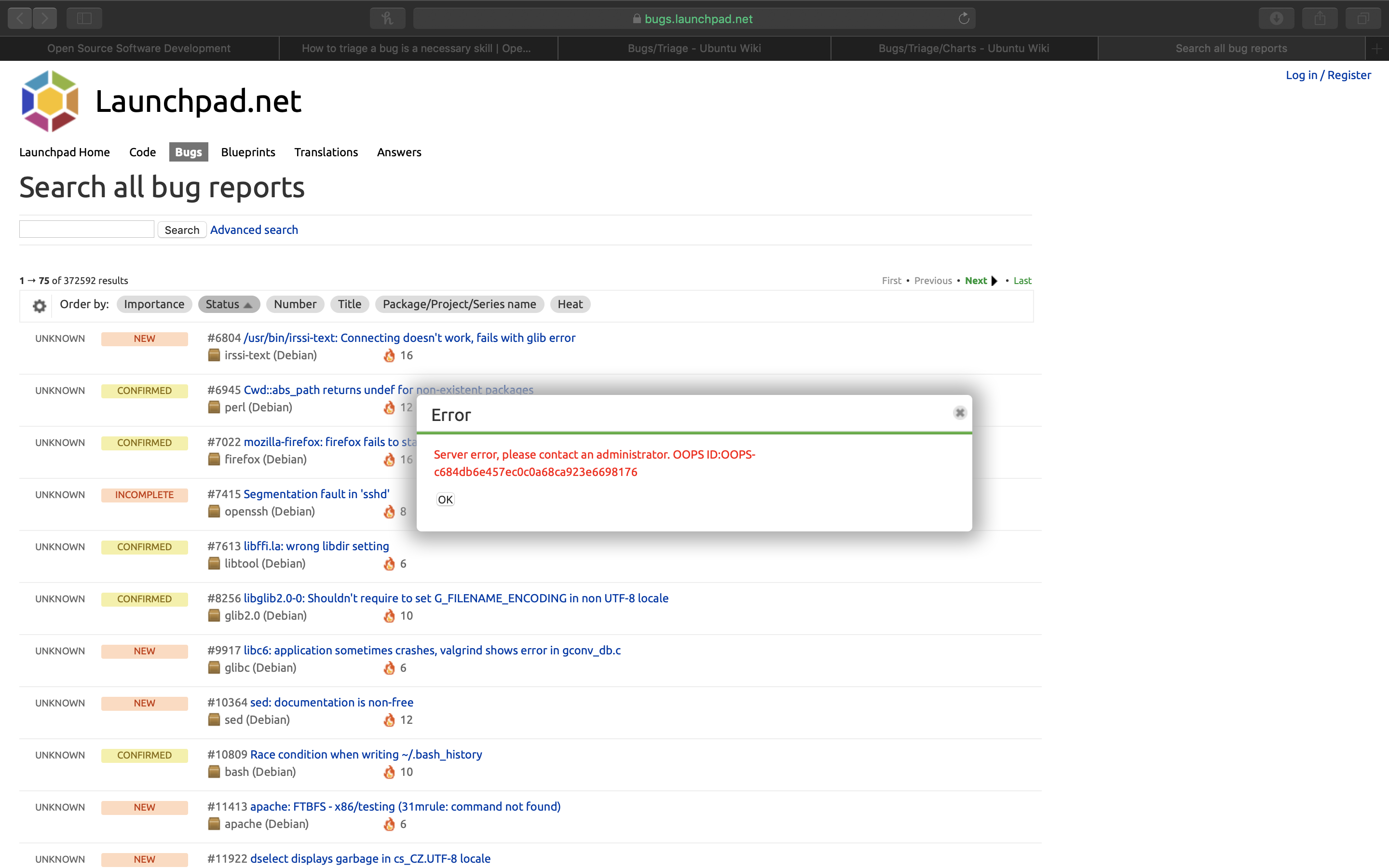Image resolution: width=1389 pixels, height=868 pixels.
Task: Open bug #8256 libglib2.0-0 G_FILENAME_ENCODING link
Action: (456, 598)
